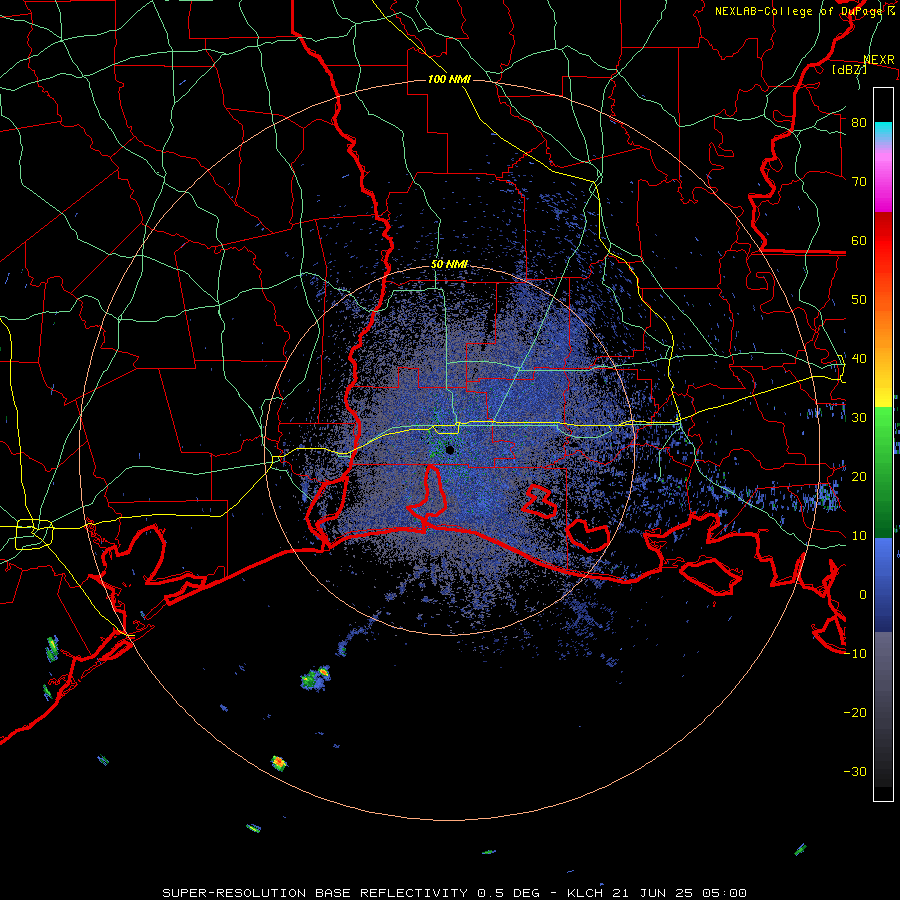
Task: Click the NEXLAB-College of DuPage credit text
Action: tap(805, 11)
